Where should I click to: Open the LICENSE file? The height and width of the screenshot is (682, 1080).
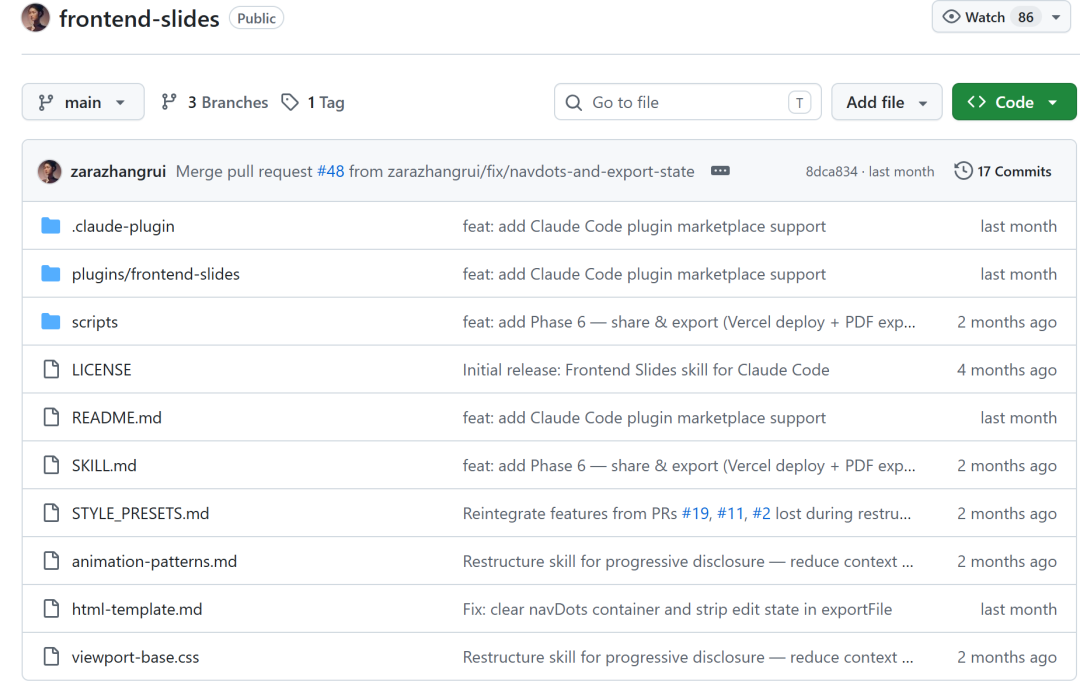101,370
